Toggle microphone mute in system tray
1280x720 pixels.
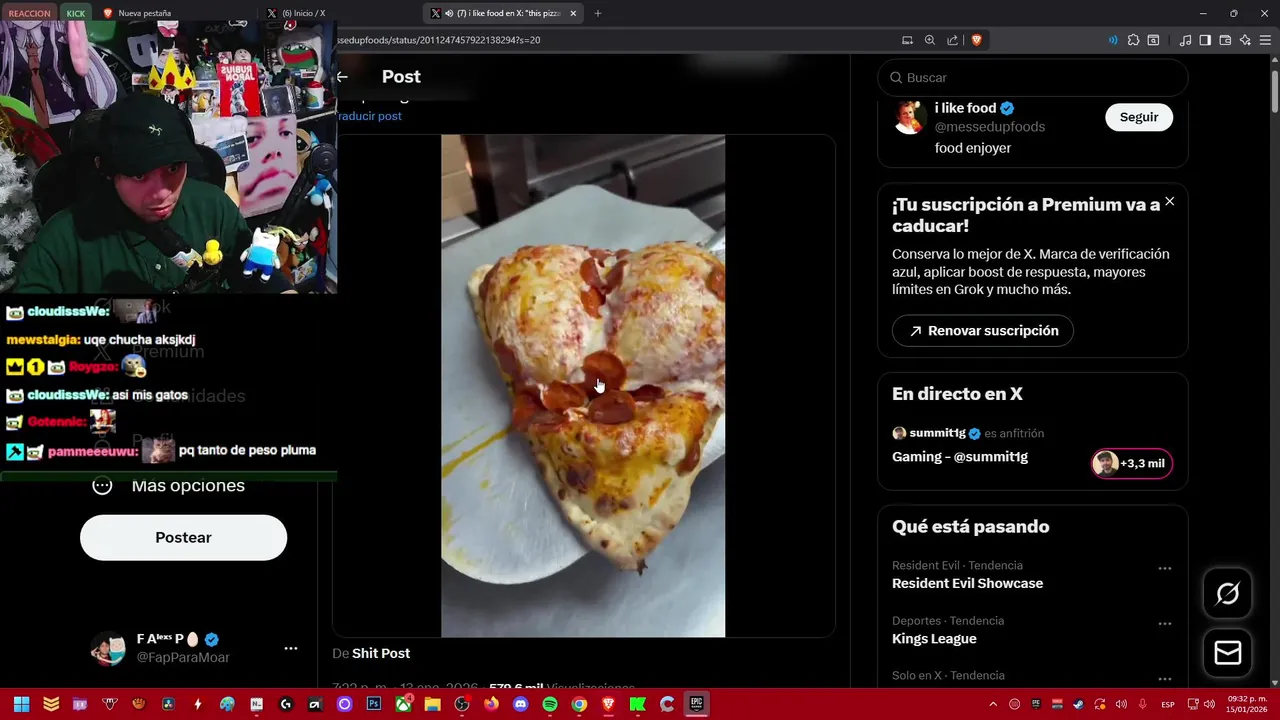tap(1142, 704)
